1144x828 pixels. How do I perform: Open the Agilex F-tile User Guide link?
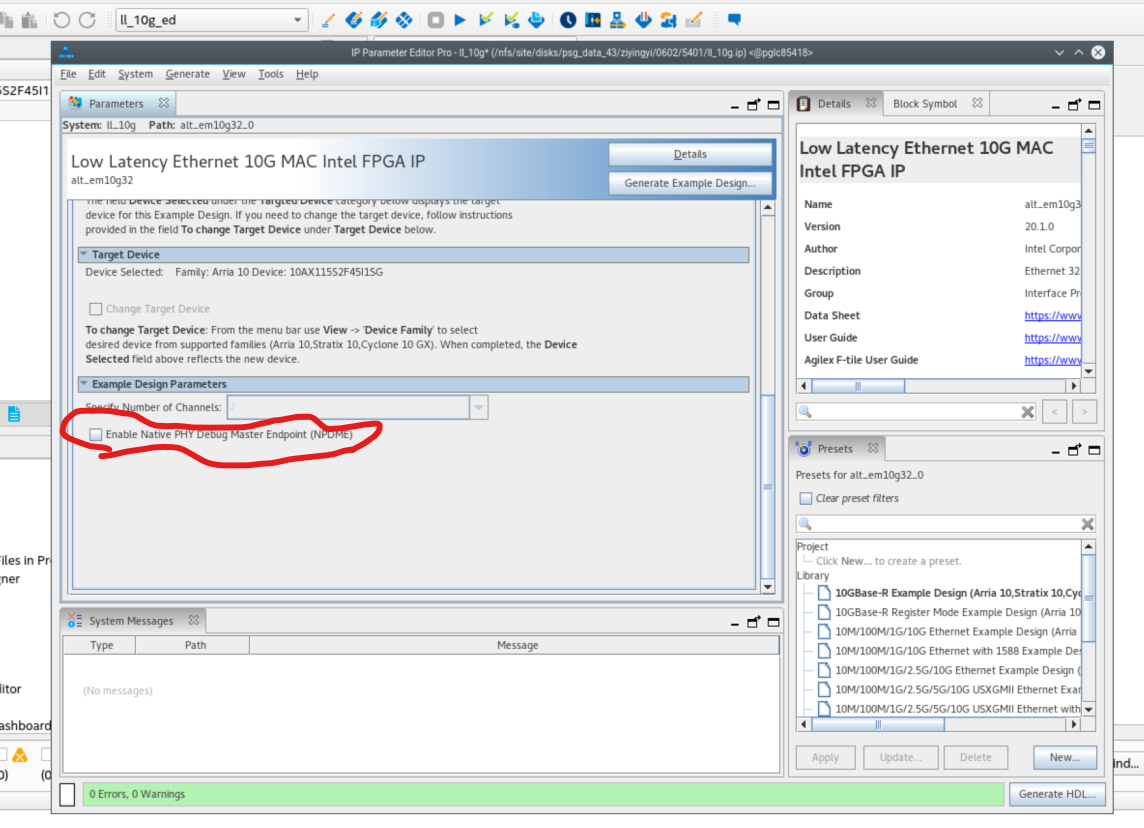point(1053,360)
